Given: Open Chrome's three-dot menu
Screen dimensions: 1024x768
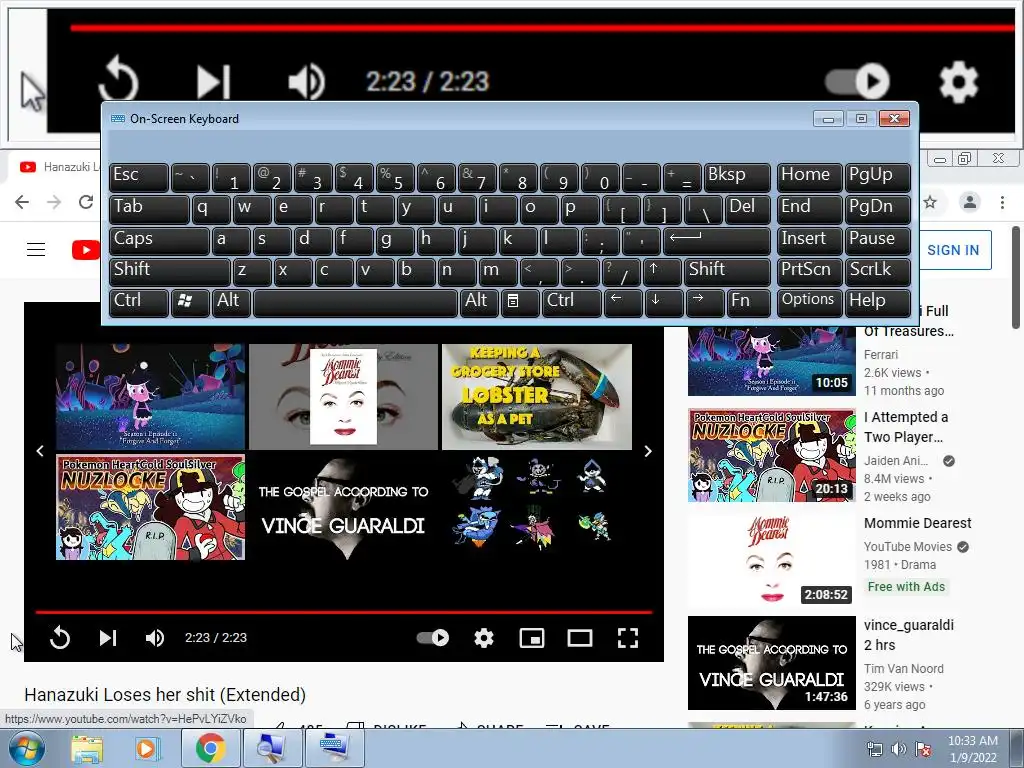Looking at the screenshot, I should (x=1002, y=202).
